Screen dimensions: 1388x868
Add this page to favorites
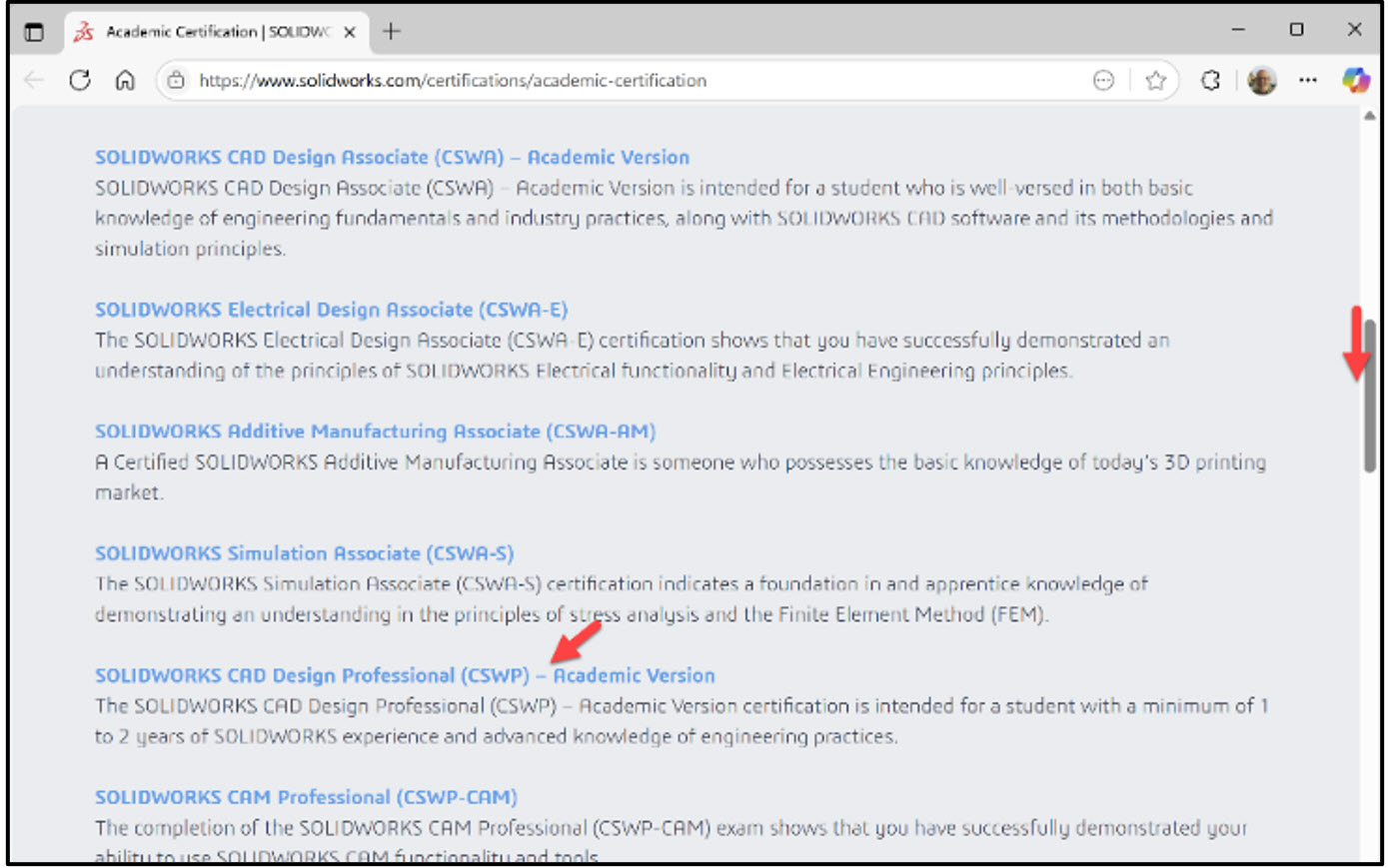(1156, 80)
